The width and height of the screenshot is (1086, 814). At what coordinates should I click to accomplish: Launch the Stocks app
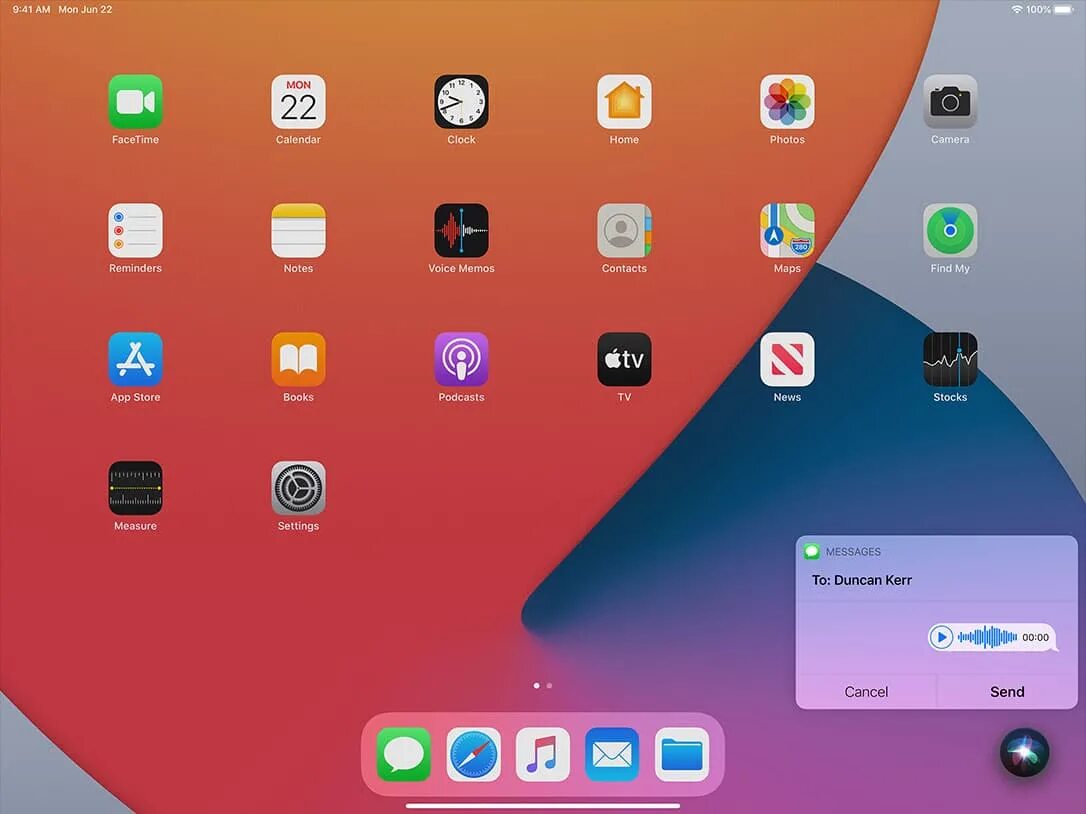(x=950, y=360)
